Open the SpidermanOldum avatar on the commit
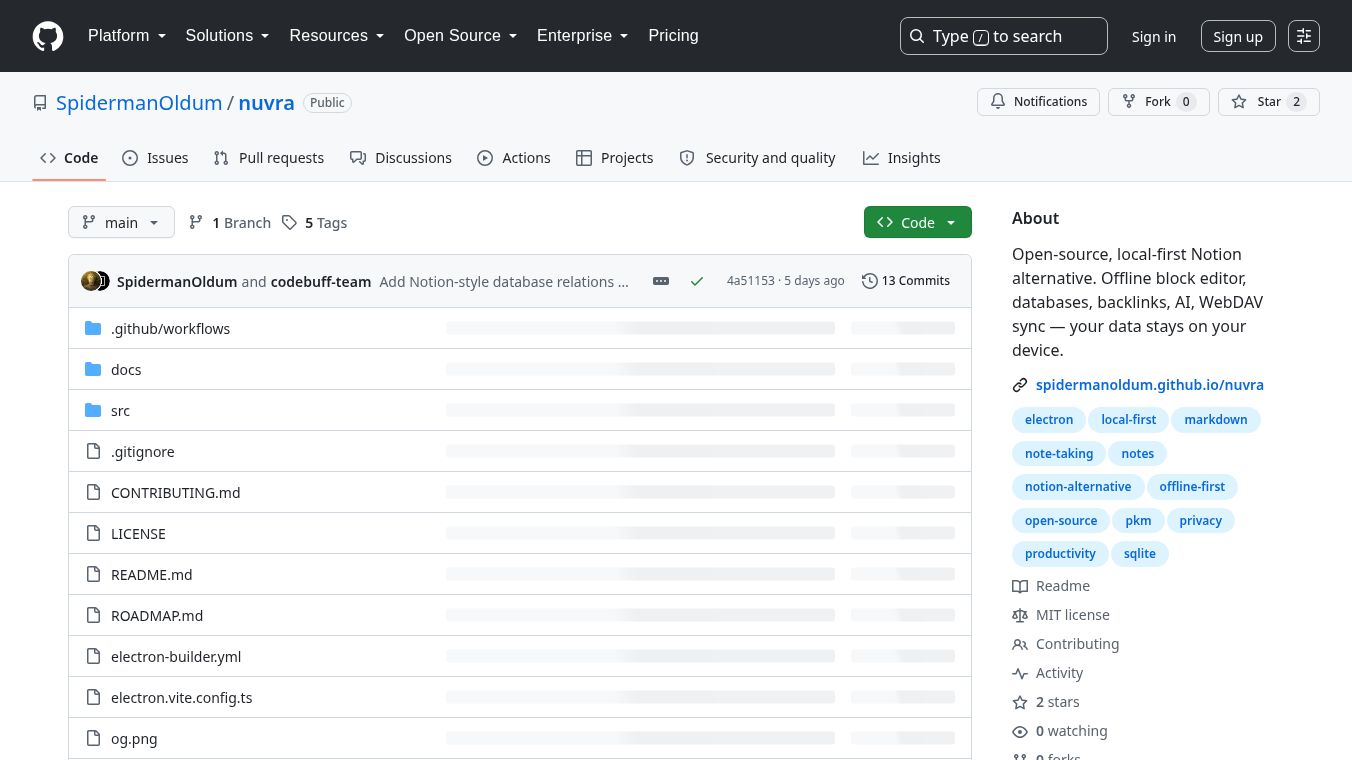 tap(90, 281)
